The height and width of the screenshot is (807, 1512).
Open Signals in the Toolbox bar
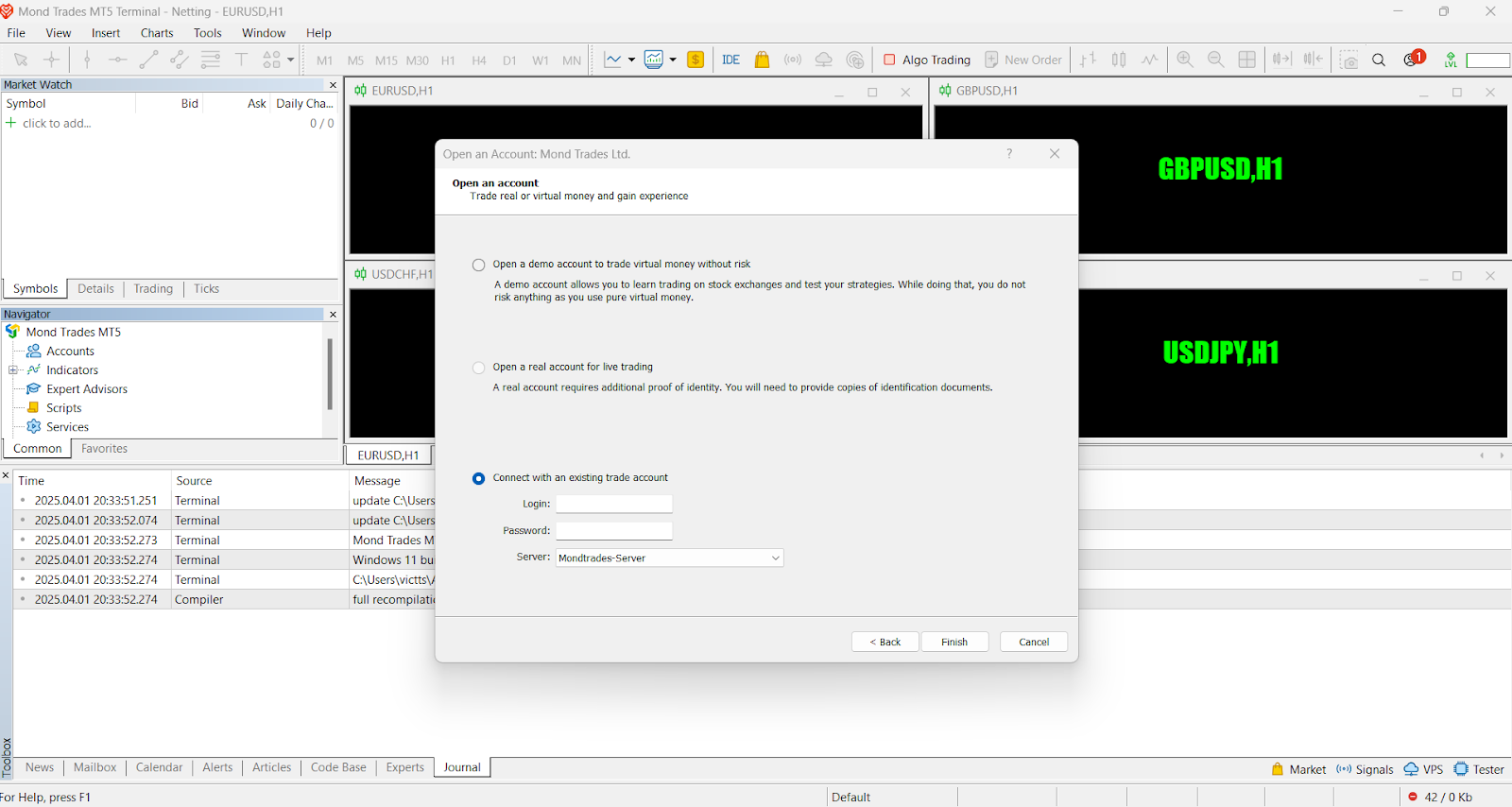tap(1365, 769)
